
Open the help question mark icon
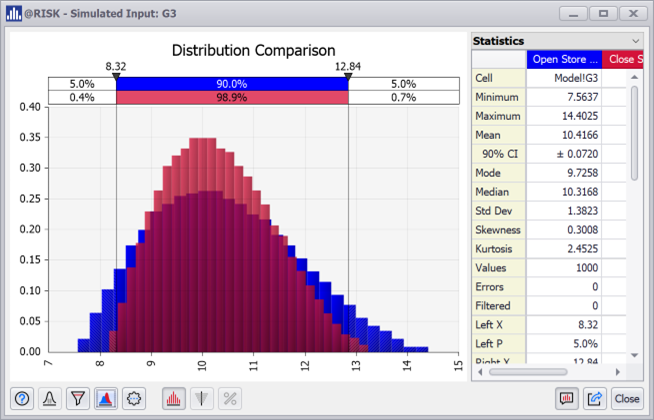tap(21, 397)
